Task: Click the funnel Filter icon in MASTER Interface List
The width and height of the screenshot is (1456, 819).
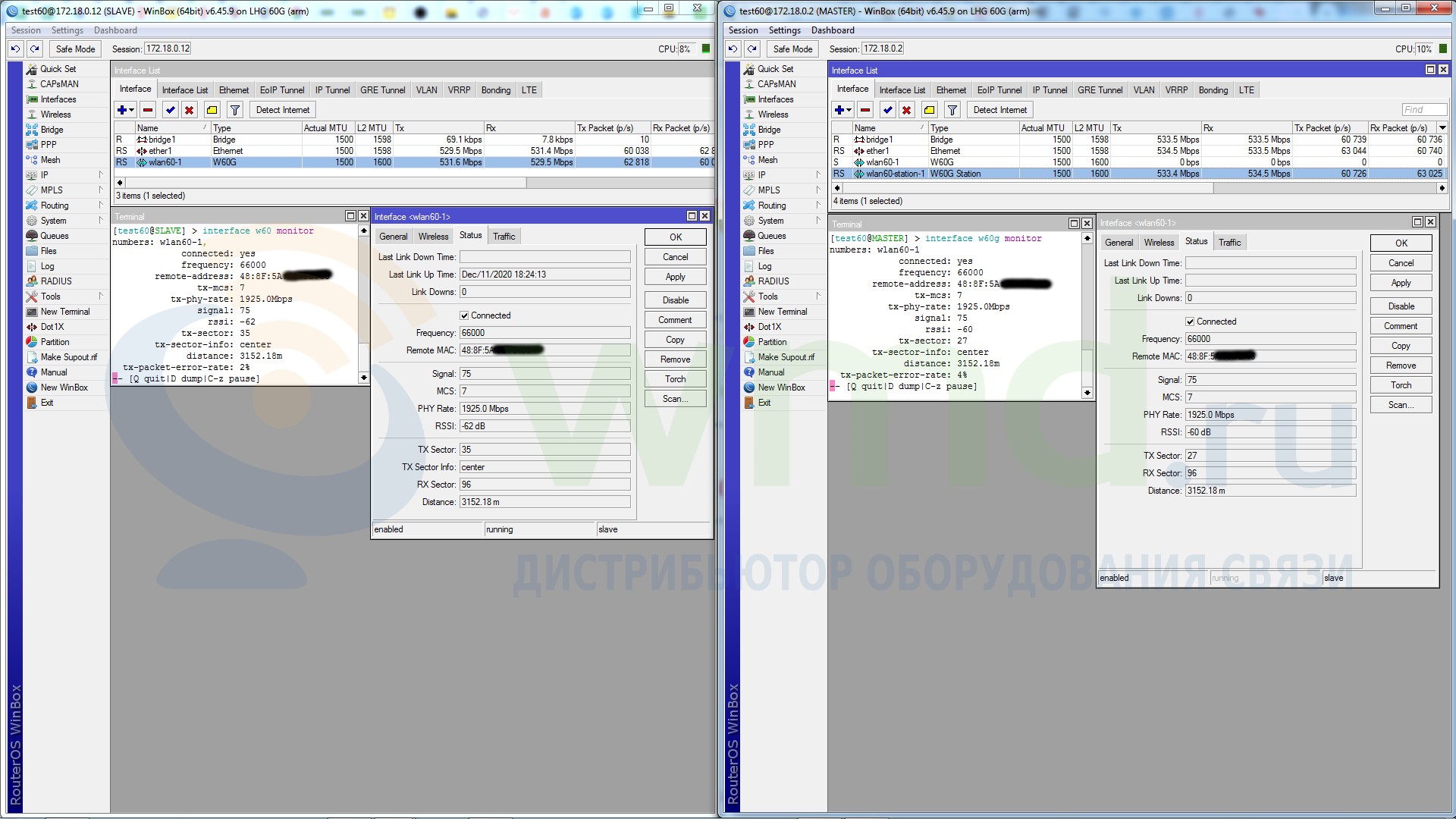Action: click(x=952, y=110)
